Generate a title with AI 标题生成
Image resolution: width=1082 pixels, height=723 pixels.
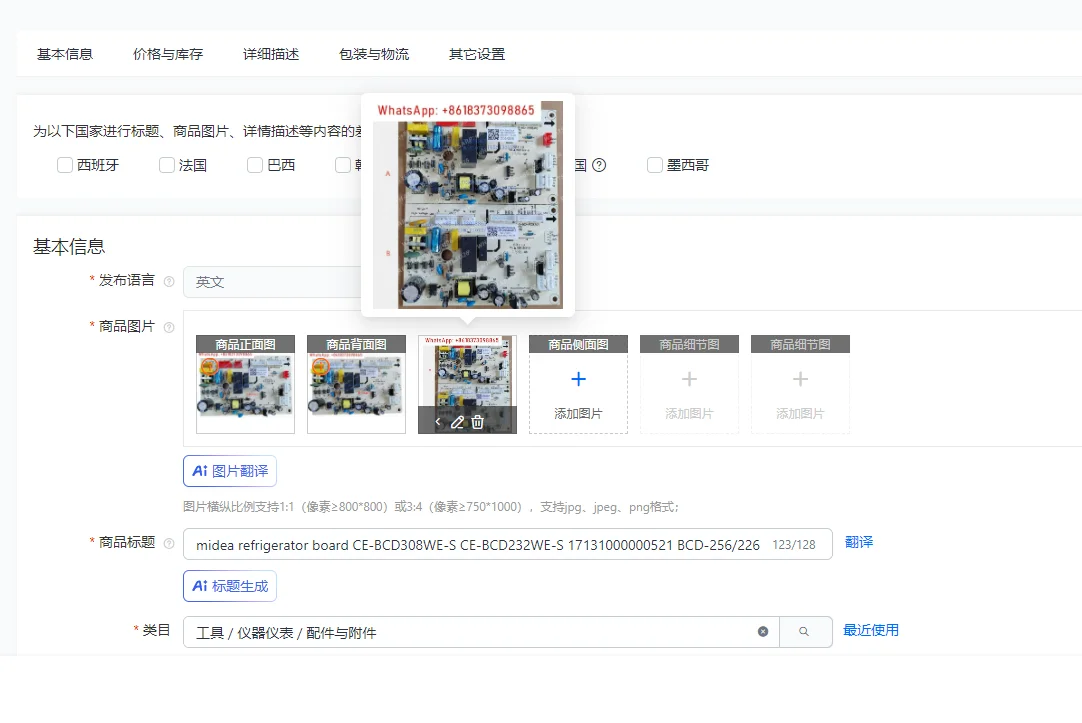[229, 587]
